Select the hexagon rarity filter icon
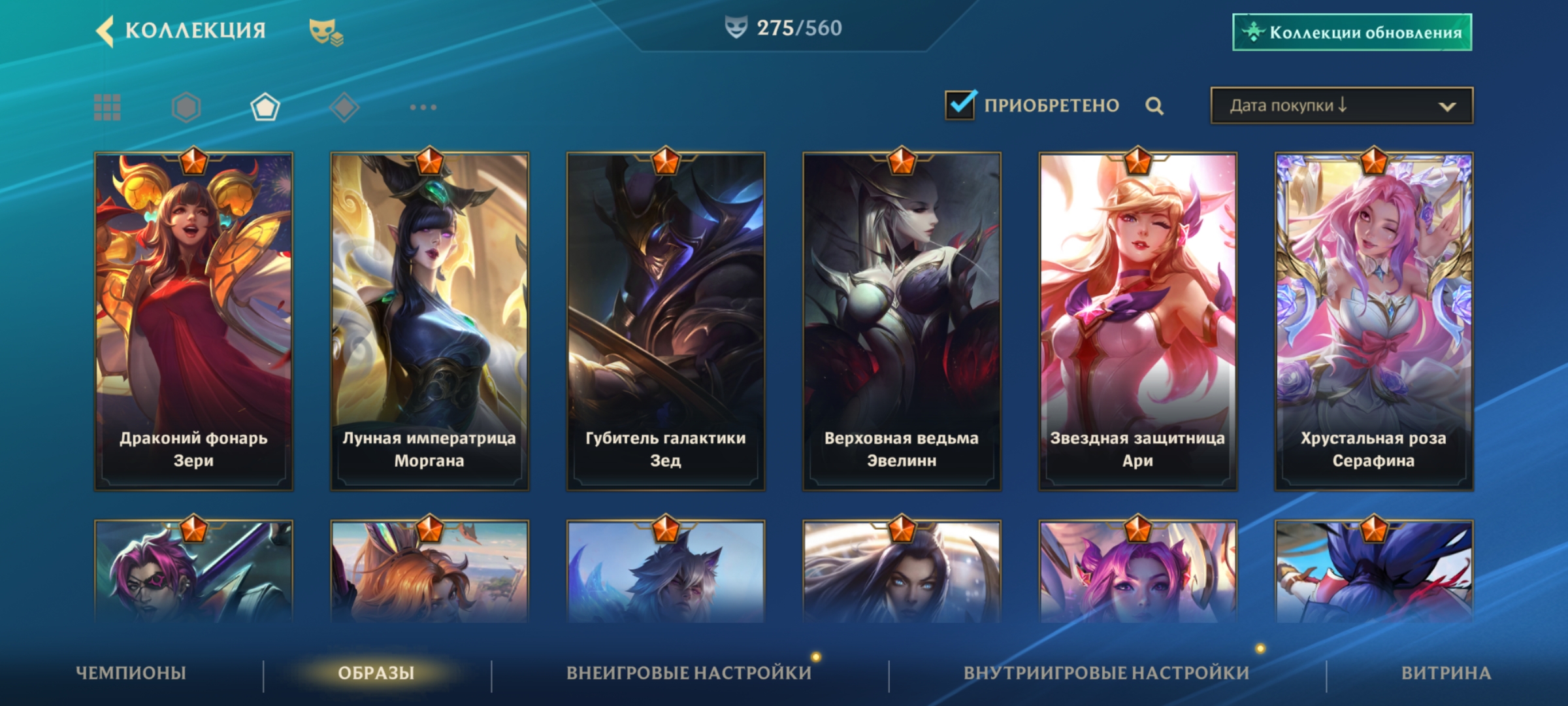The width and height of the screenshot is (1568, 706). pyautogui.click(x=186, y=107)
